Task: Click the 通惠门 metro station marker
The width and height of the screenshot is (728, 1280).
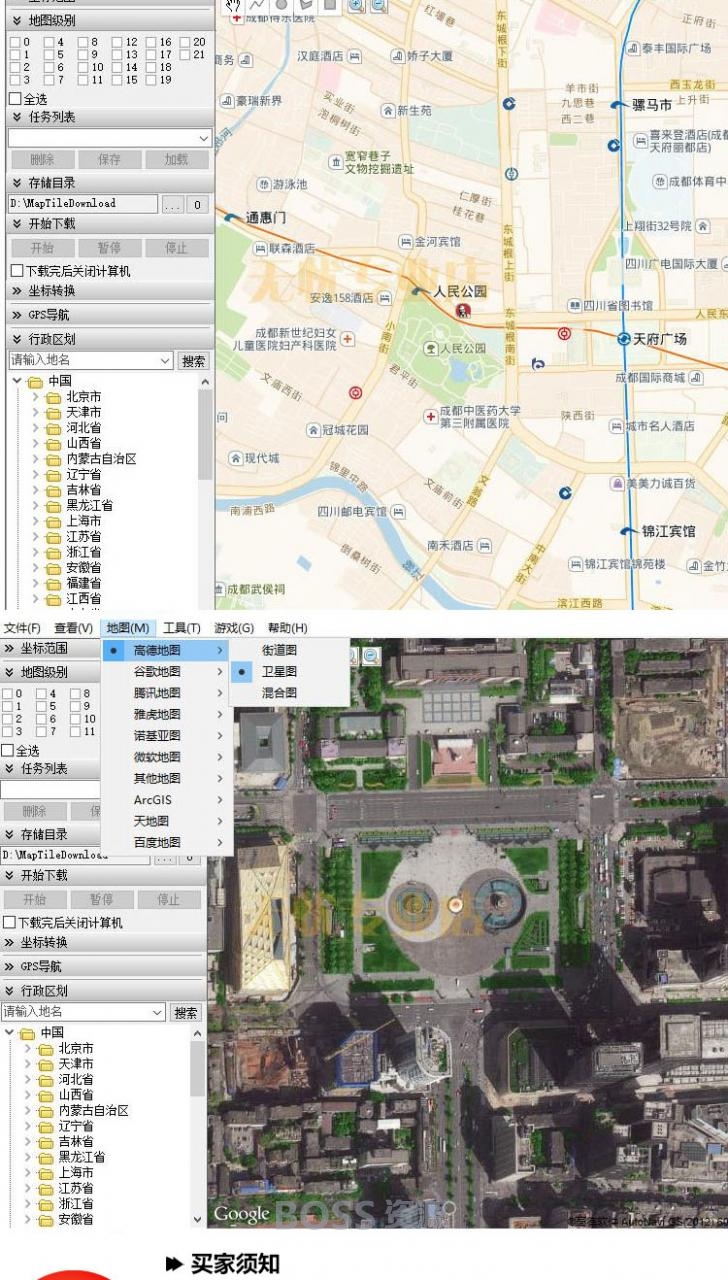Action: (x=232, y=217)
